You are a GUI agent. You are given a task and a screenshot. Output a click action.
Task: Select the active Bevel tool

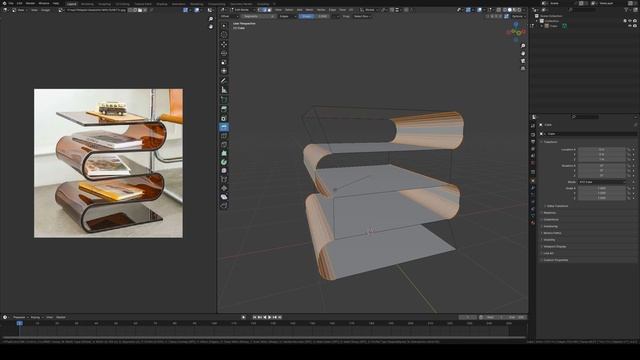tap(224, 127)
